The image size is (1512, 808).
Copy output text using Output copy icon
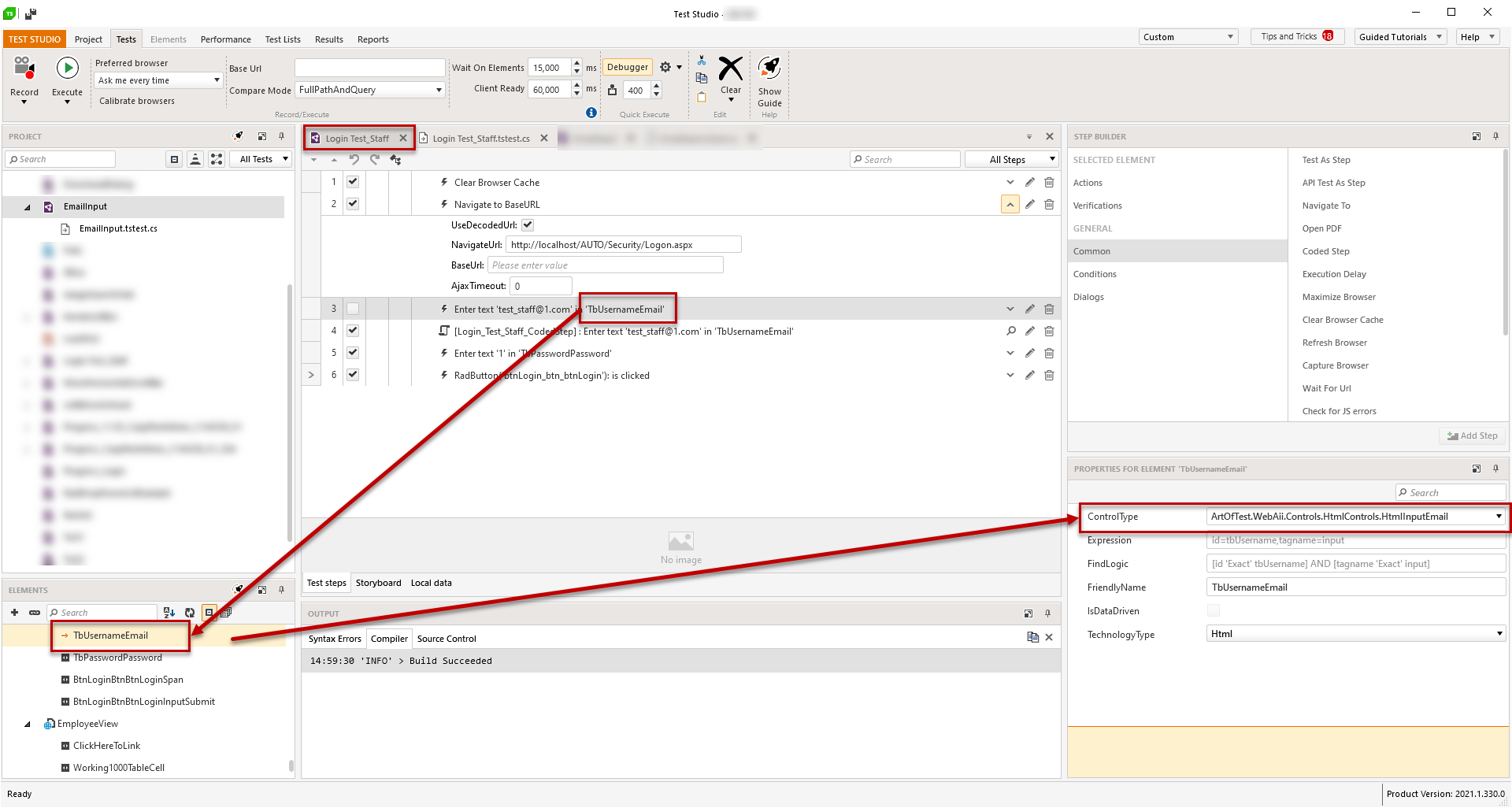(x=1032, y=637)
